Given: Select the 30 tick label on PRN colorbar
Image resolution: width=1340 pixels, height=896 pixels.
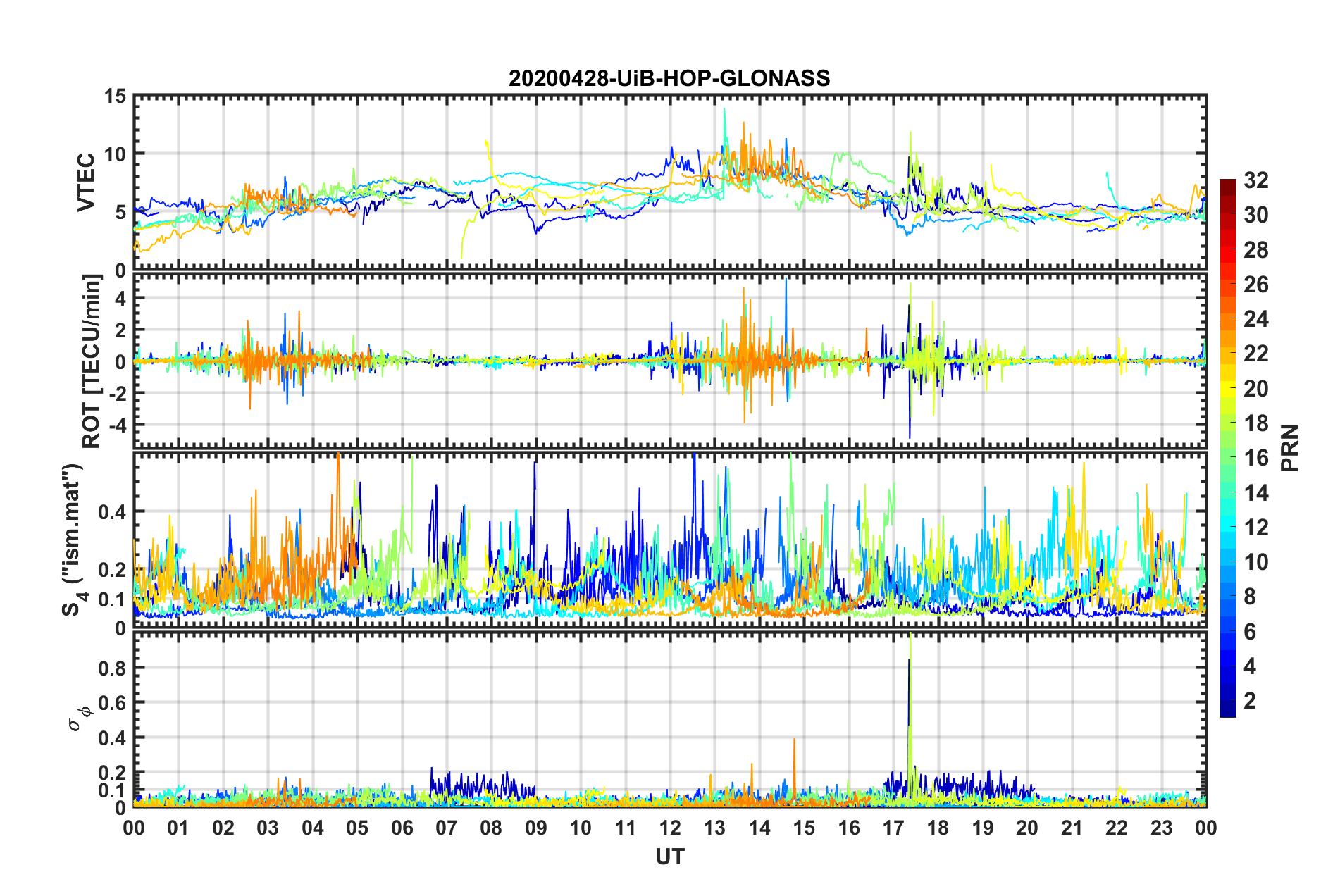Looking at the screenshot, I should (1256, 215).
